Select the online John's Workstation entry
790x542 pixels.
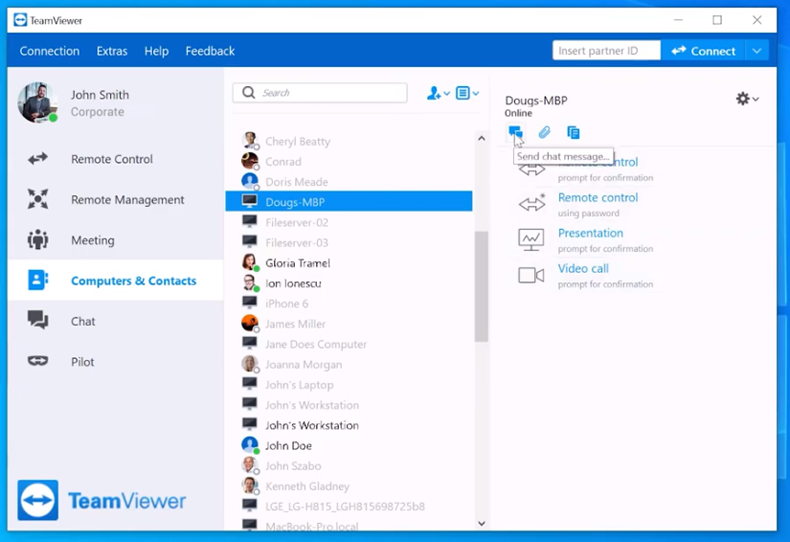click(349, 425)
